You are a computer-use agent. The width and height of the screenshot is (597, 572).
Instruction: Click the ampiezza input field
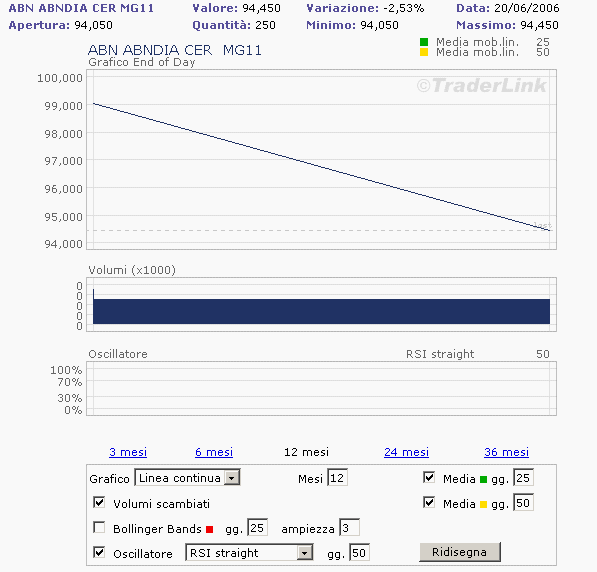(x=349, y=528)
